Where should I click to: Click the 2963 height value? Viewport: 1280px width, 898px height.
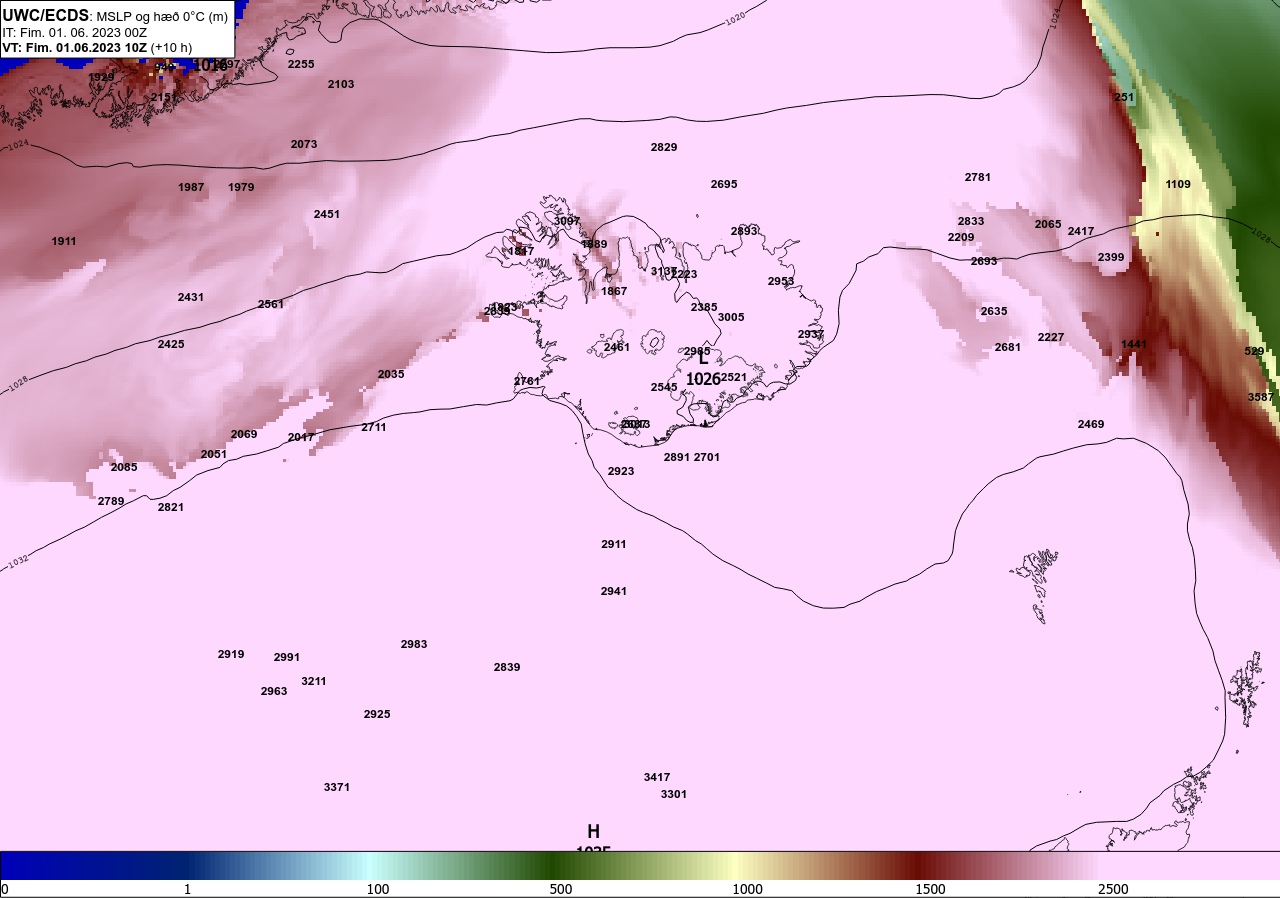click(x=274, y=691)
